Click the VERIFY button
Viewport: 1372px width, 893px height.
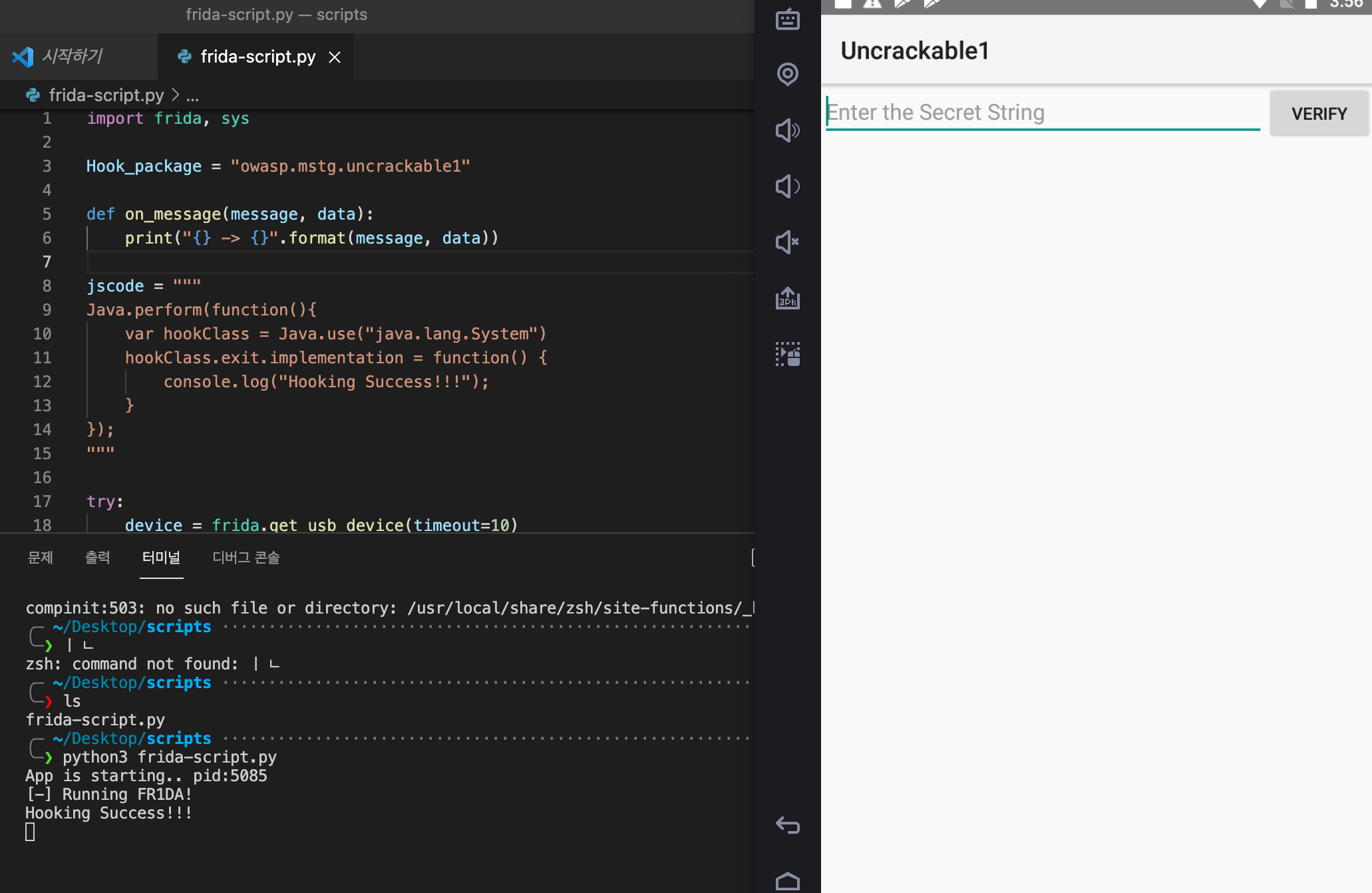[1319, 114]
